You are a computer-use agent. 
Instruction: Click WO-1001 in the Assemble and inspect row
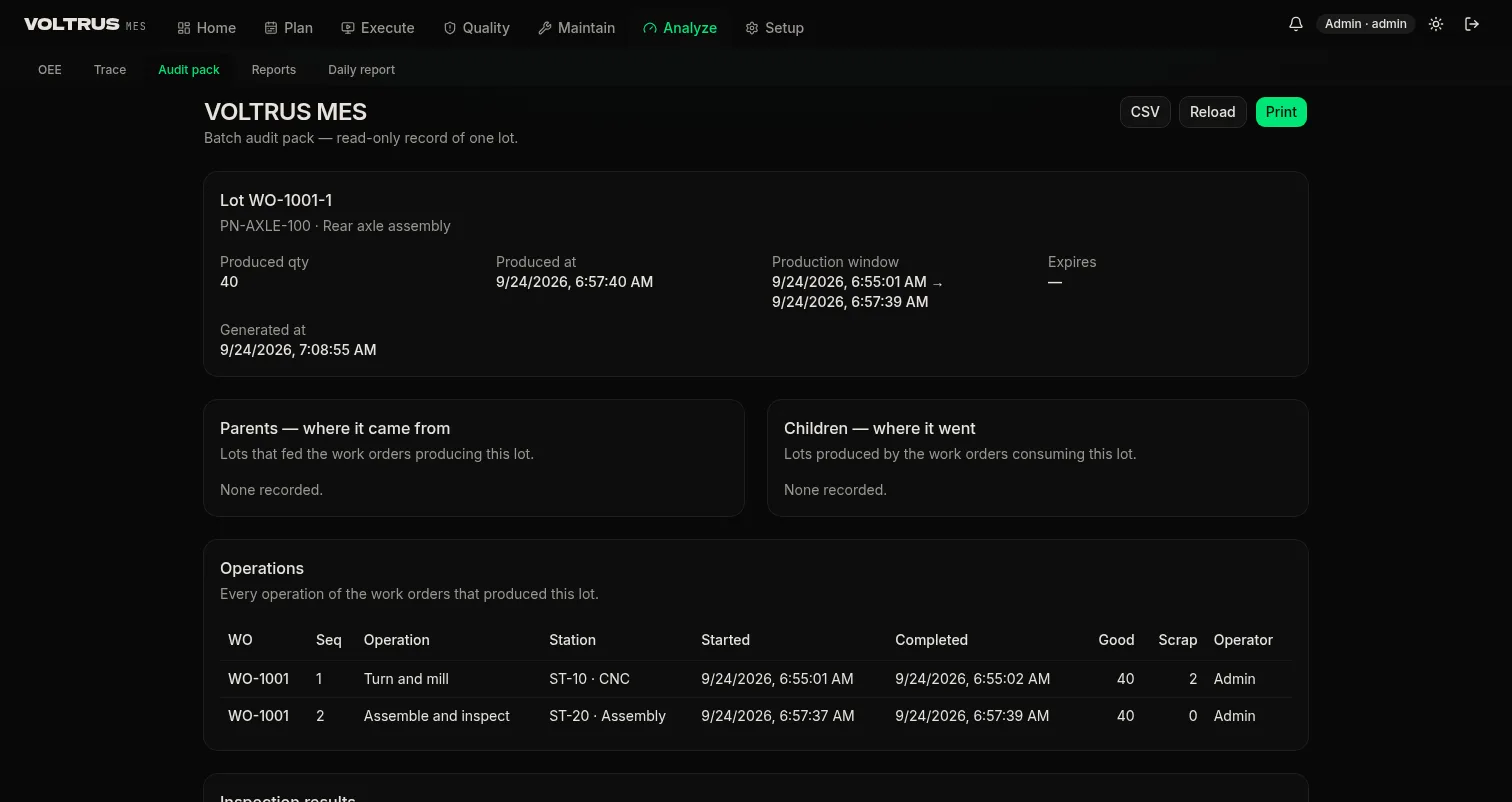pyautogui.click(x=258, y=716)
